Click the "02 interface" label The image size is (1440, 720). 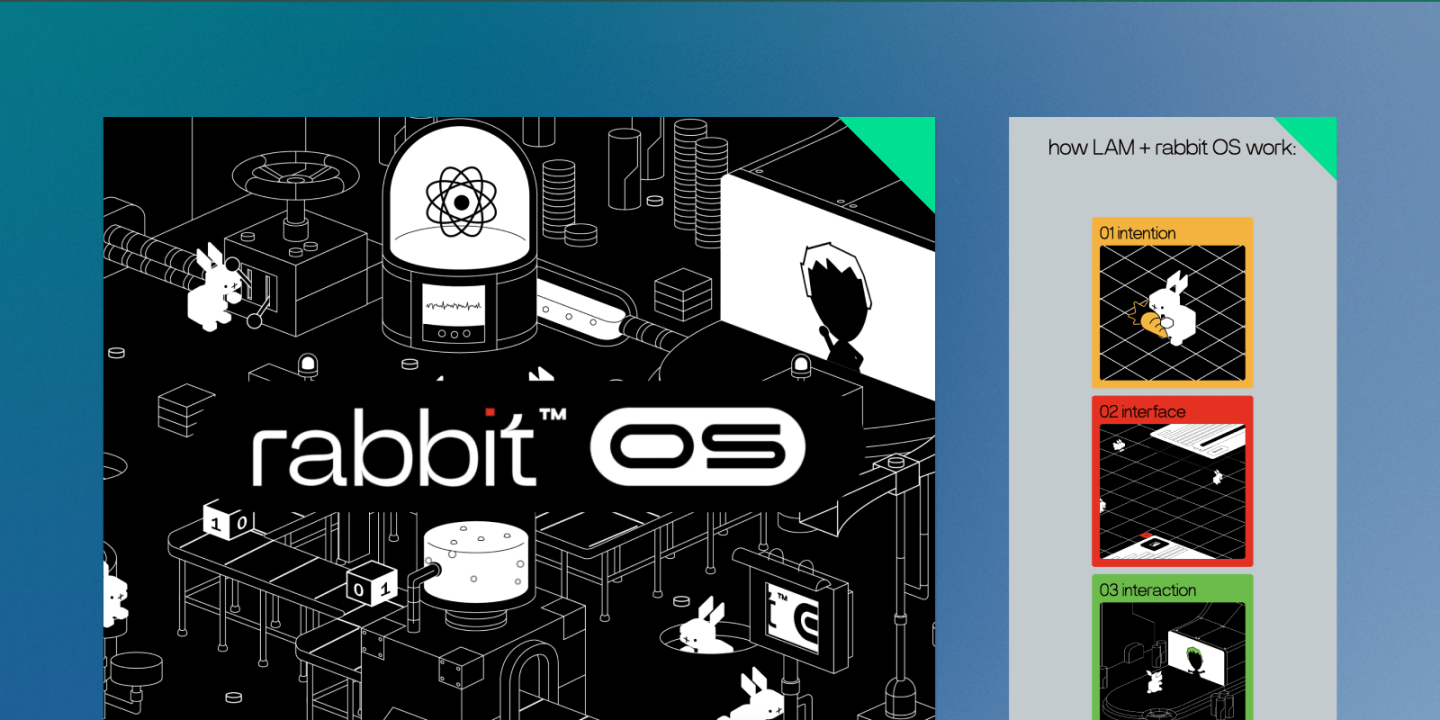[x=1142, y=411]
